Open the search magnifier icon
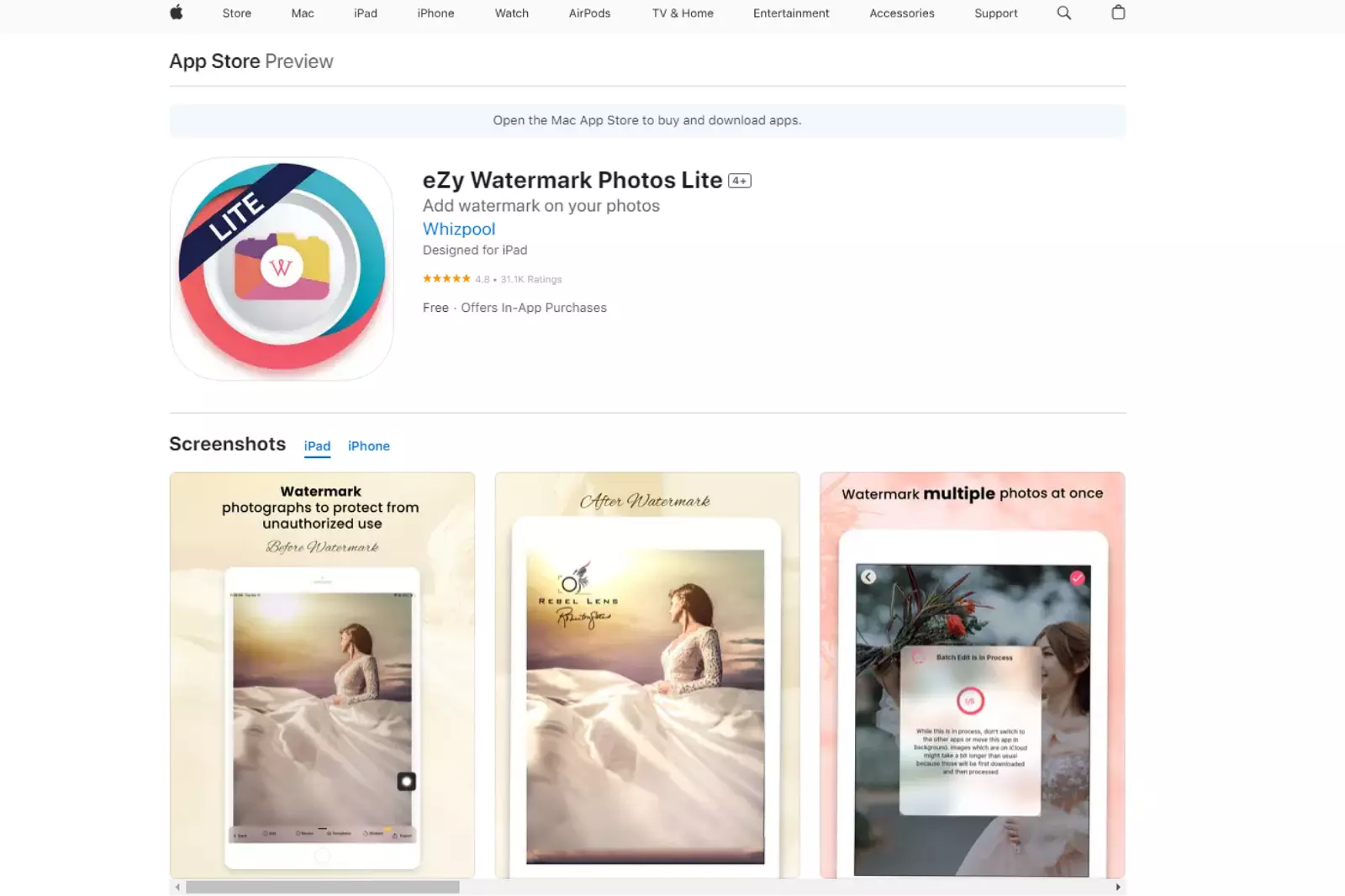Image resolution: width=1345 pixels, height=896 pixels. coord(1063,13)
